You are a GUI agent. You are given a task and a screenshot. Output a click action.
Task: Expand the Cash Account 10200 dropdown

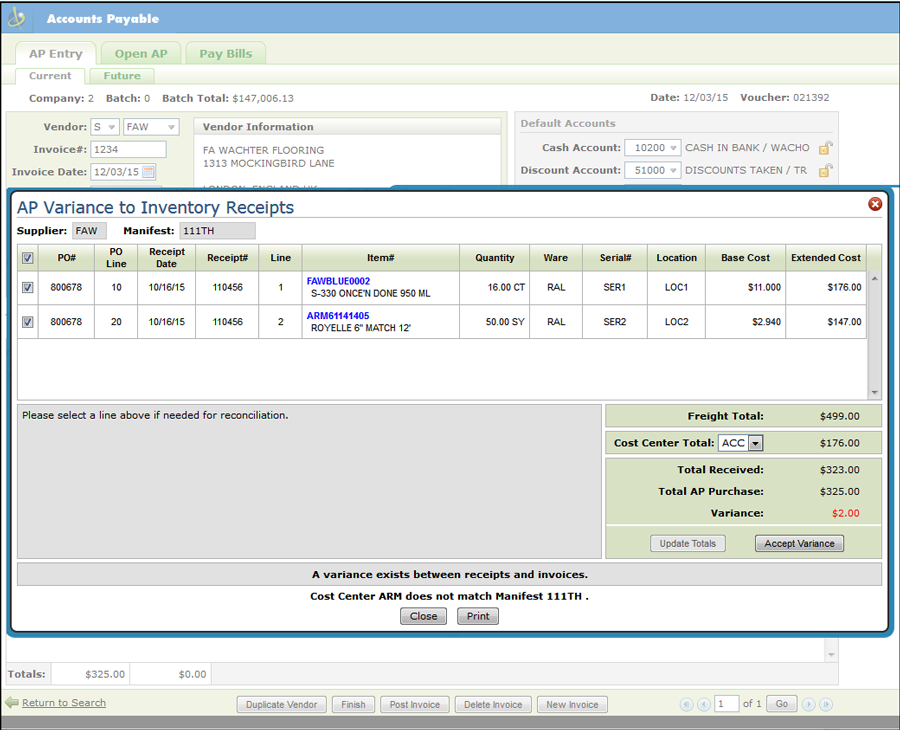coord(673,148)
